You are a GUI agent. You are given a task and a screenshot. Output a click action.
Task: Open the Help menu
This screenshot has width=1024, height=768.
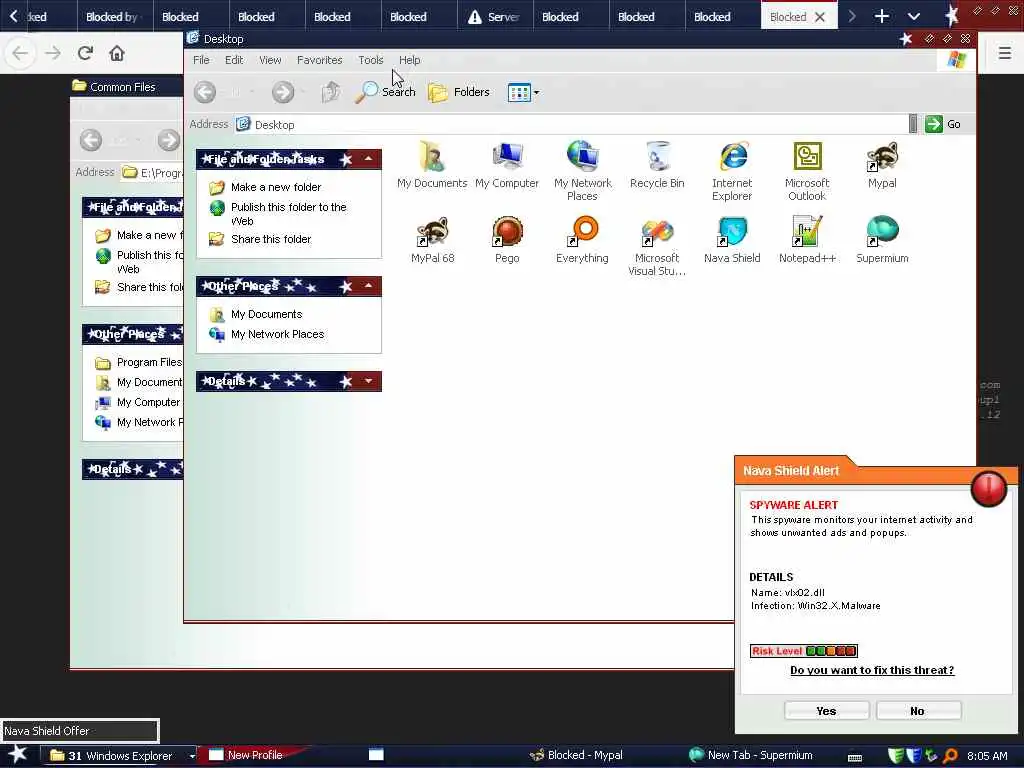click(x=409, y=60)
